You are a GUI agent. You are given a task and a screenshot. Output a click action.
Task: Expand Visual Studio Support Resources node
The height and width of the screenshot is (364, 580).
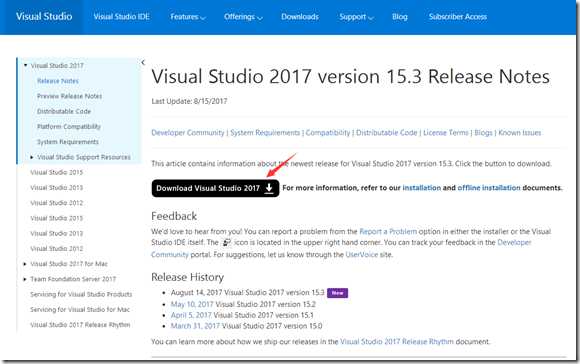pos(32,157)
